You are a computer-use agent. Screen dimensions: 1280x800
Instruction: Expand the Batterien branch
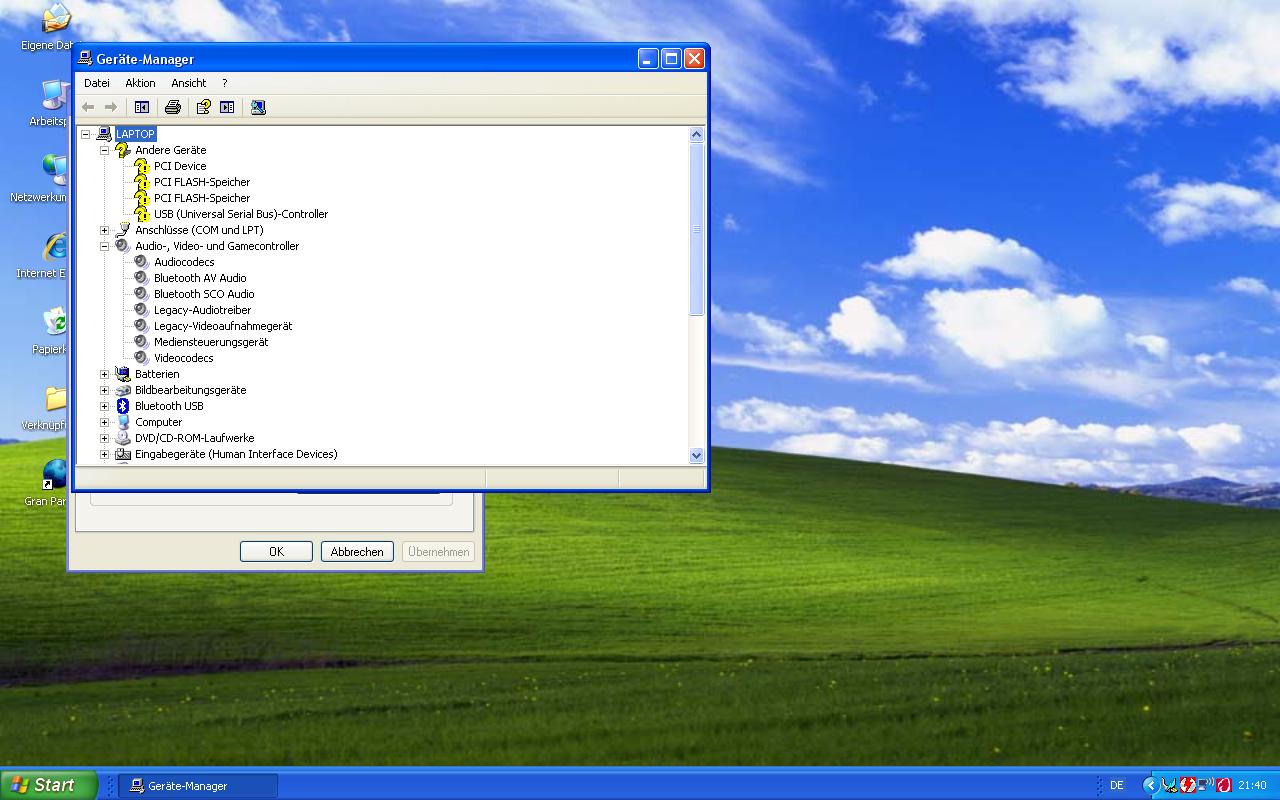[x=104, y=374]
